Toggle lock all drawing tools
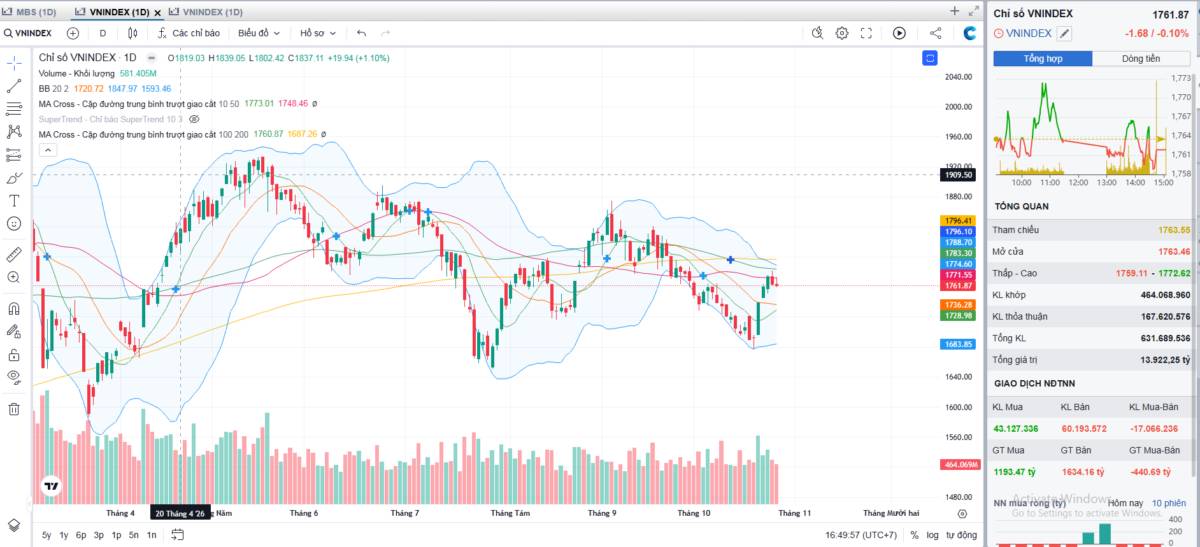 [x=14, y=354]
